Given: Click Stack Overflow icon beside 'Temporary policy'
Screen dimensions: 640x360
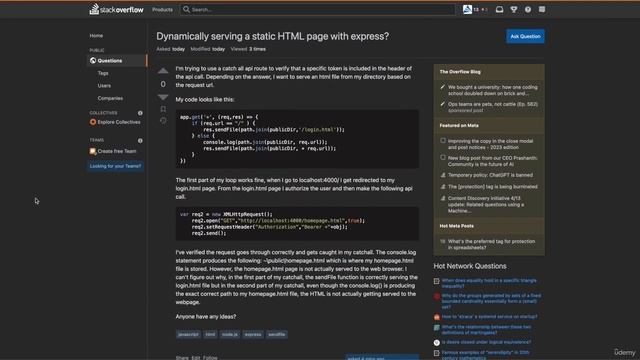Looking at the screenshot, I should point(443,175).
